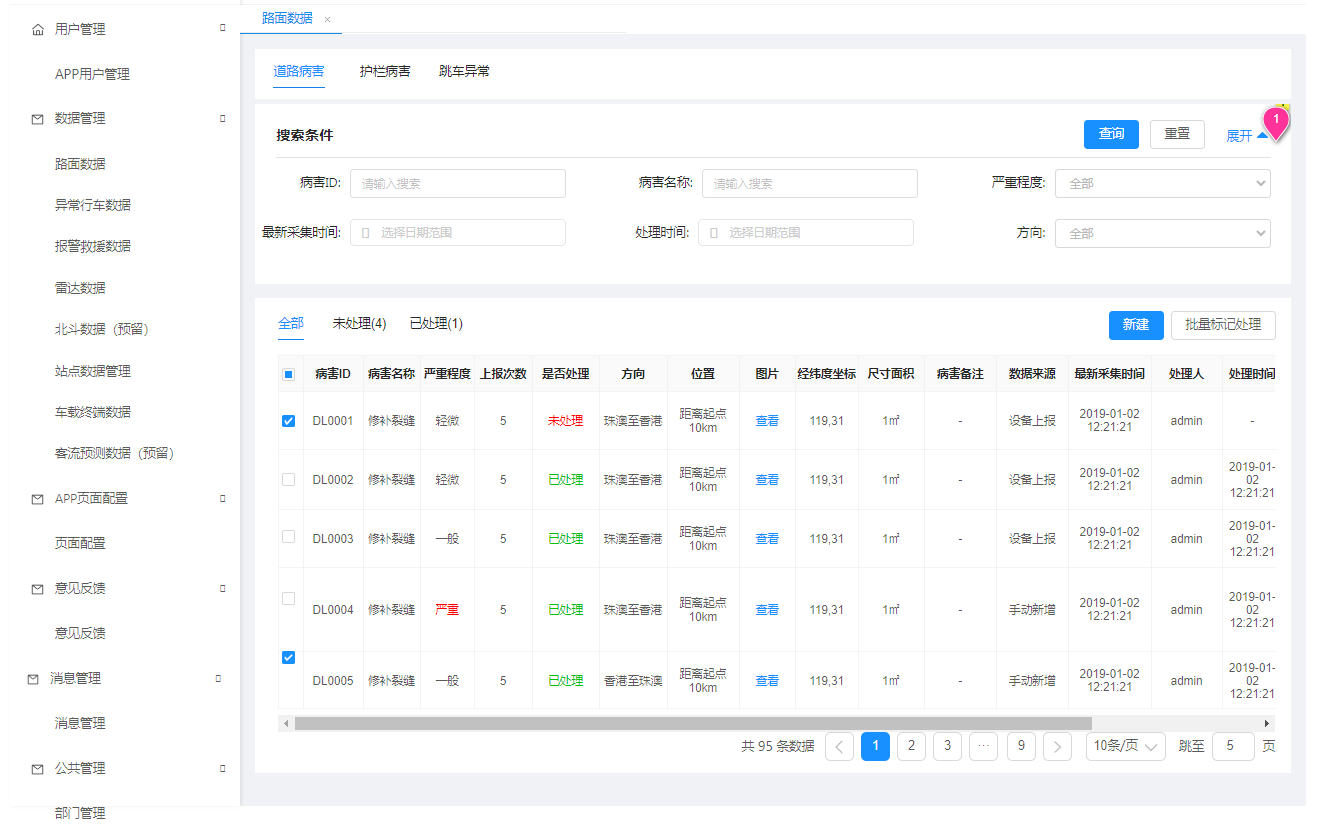Open the 10条/页 page size dropdown

click(x=1125, y=746)
